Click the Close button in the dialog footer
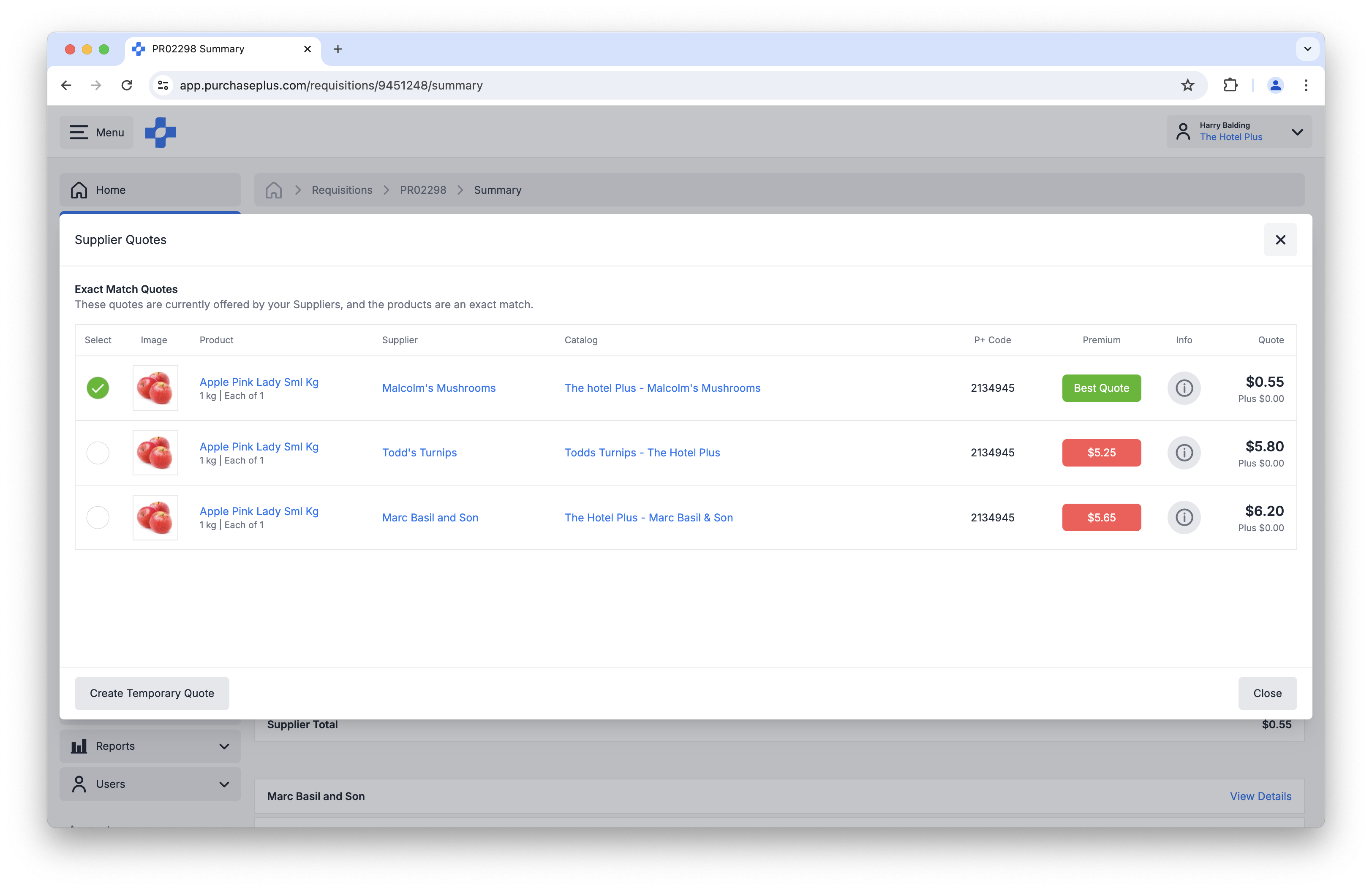1372x890 pixels. pyautogui.click(x=1267, y=693)
